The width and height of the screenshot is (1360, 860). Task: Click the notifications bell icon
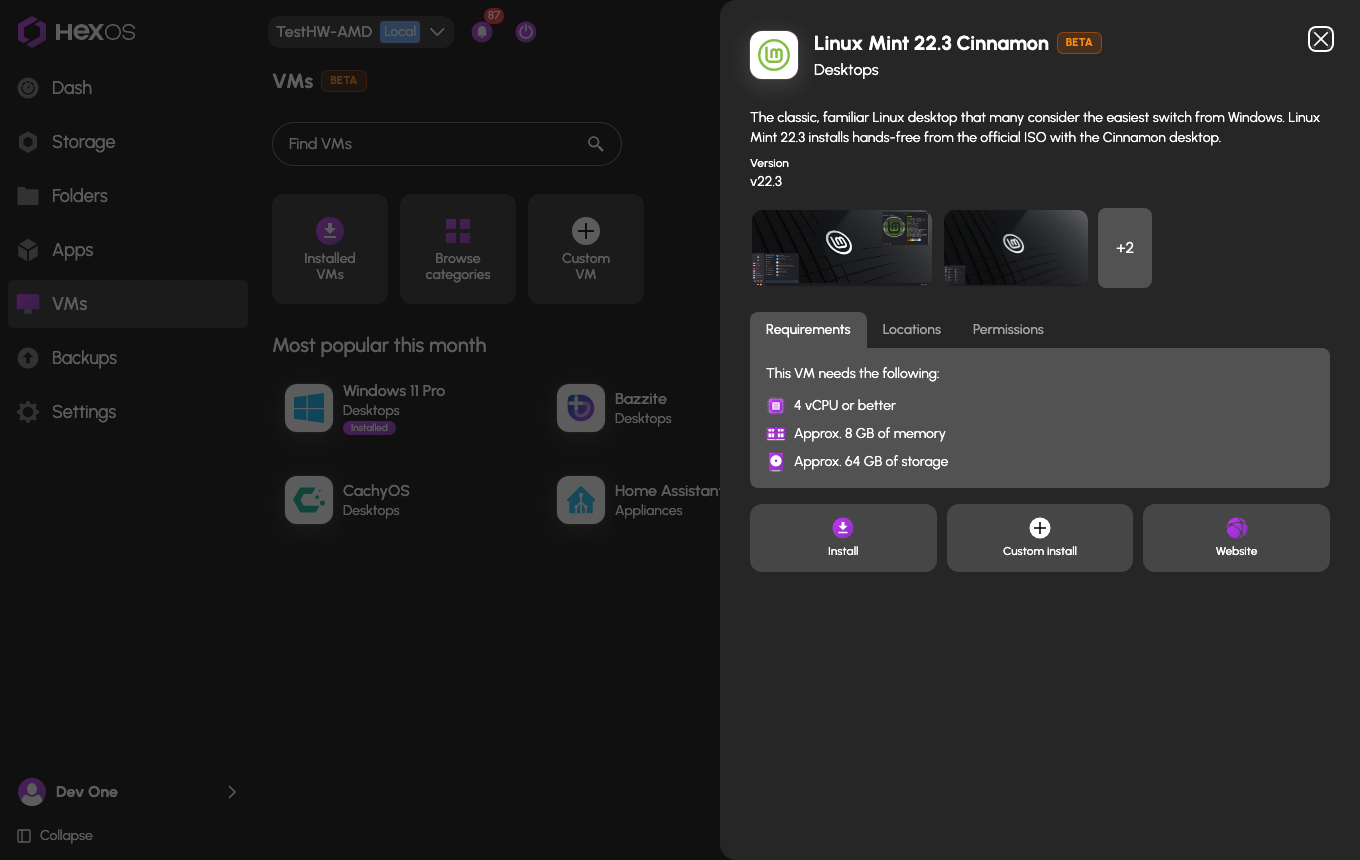tap(482, 32)
